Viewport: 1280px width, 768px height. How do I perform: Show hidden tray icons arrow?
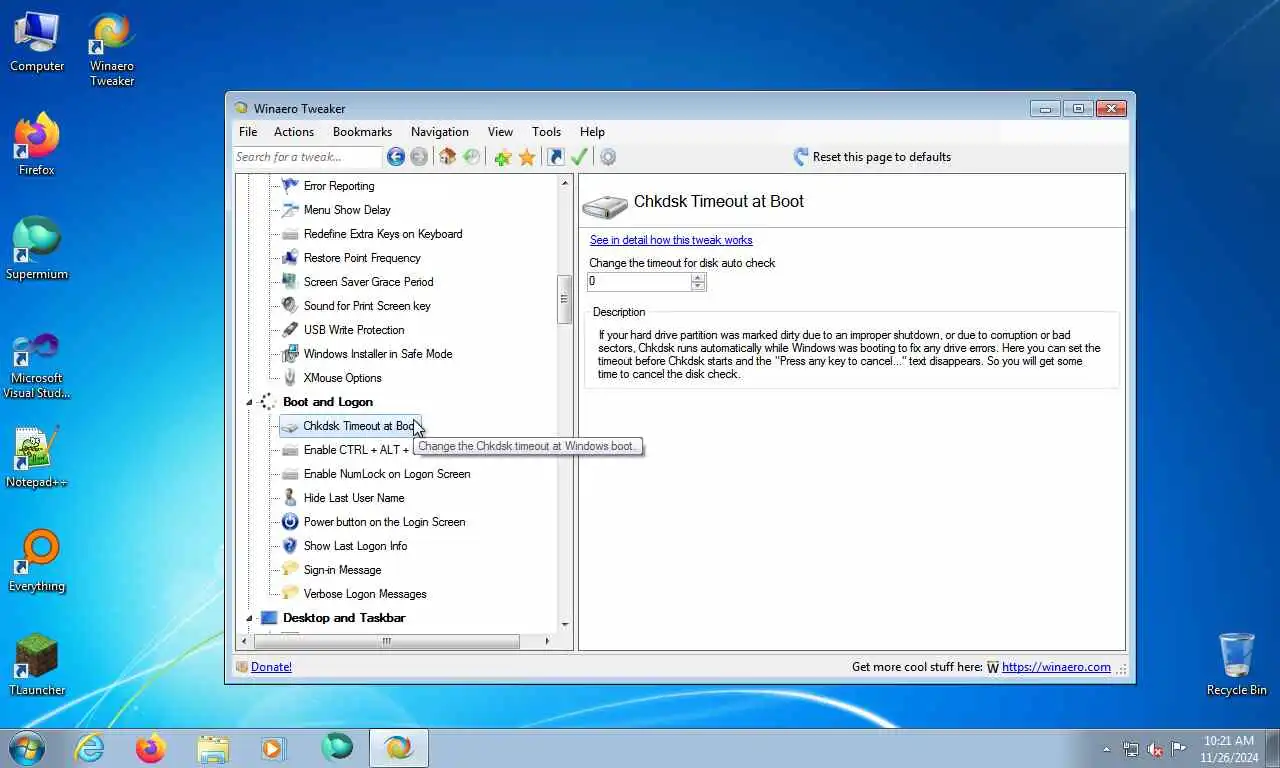(1106, 749)
